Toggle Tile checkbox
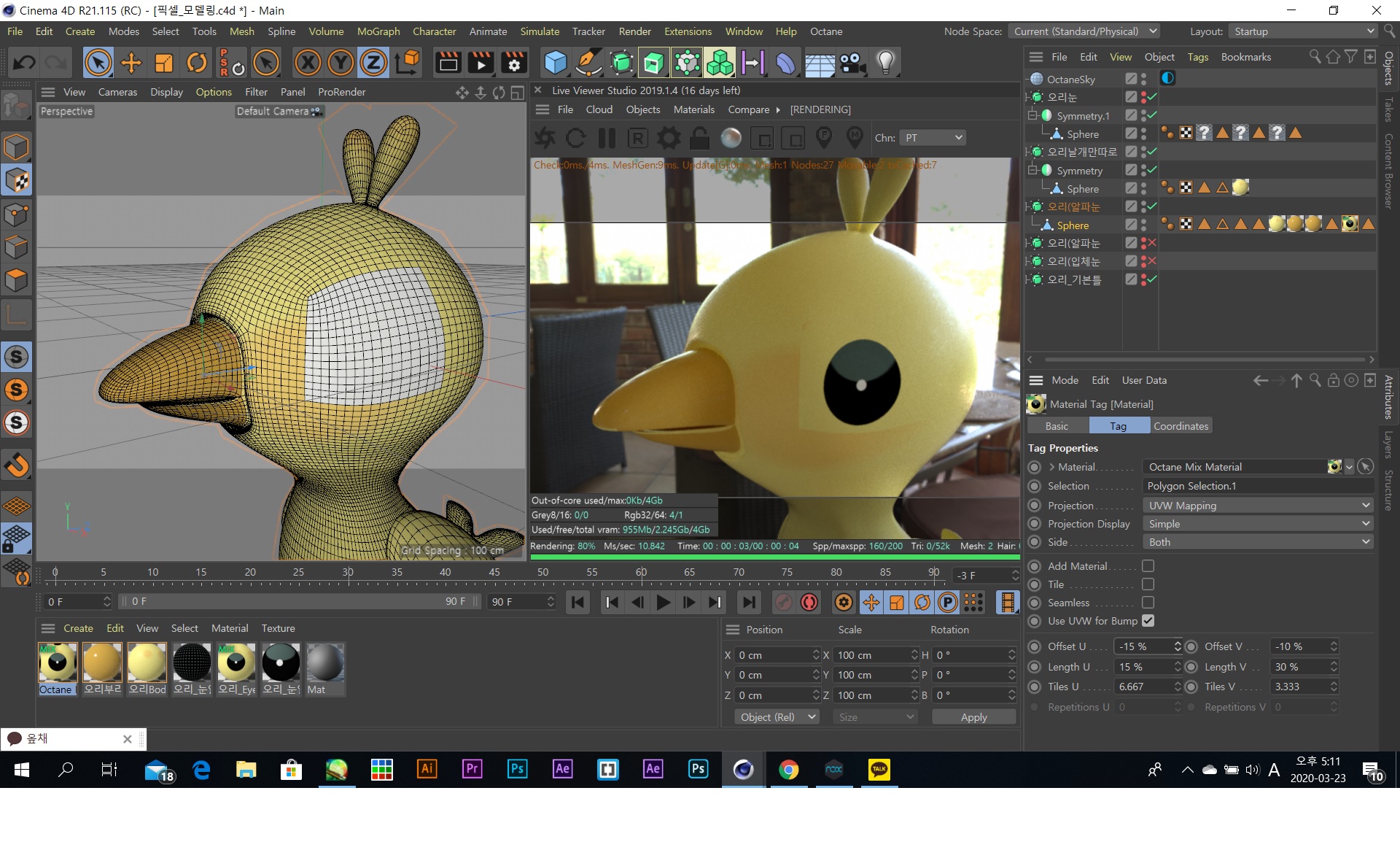 [x=1148, y=584]
